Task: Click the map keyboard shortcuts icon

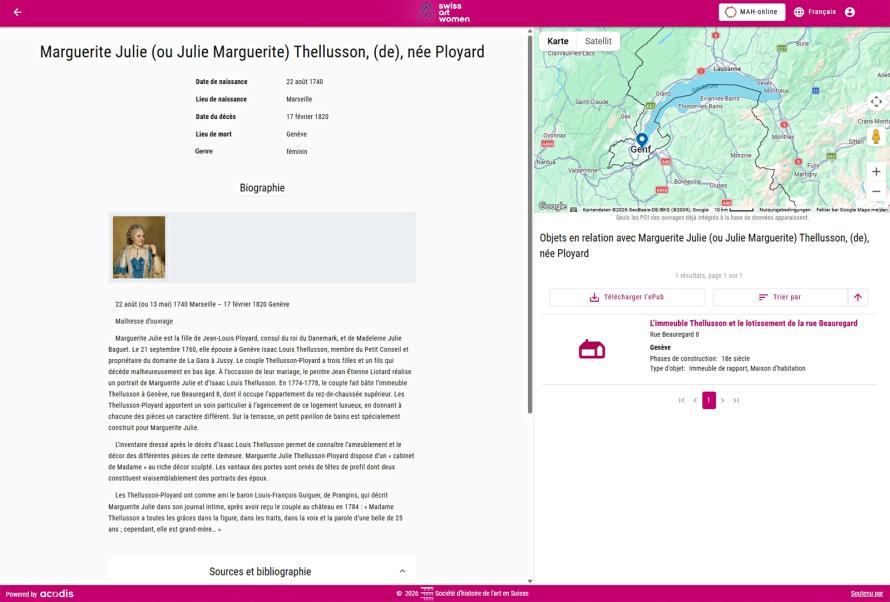Action: click(x=573, y=210)
